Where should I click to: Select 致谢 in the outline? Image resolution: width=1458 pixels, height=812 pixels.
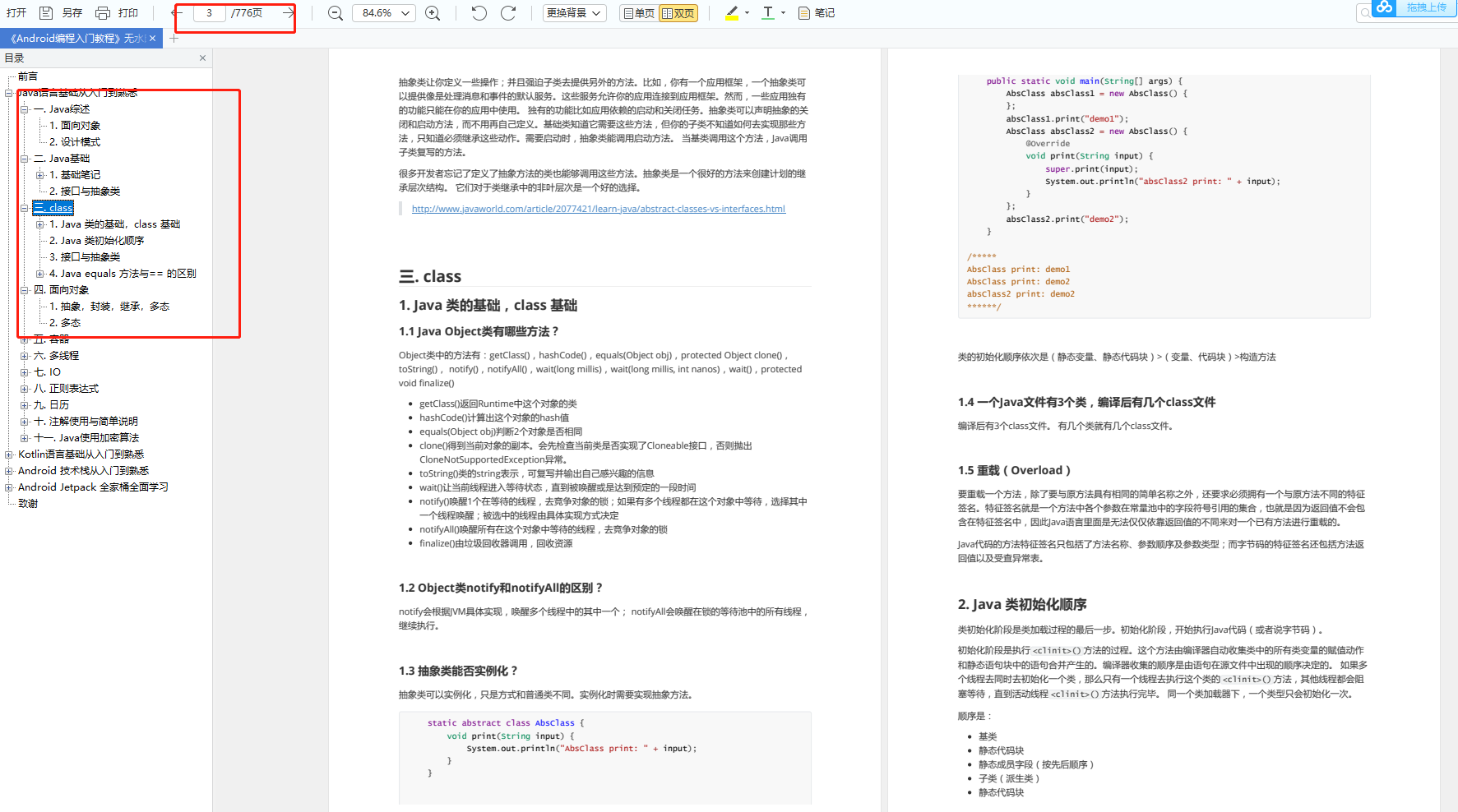click(28, 504)
